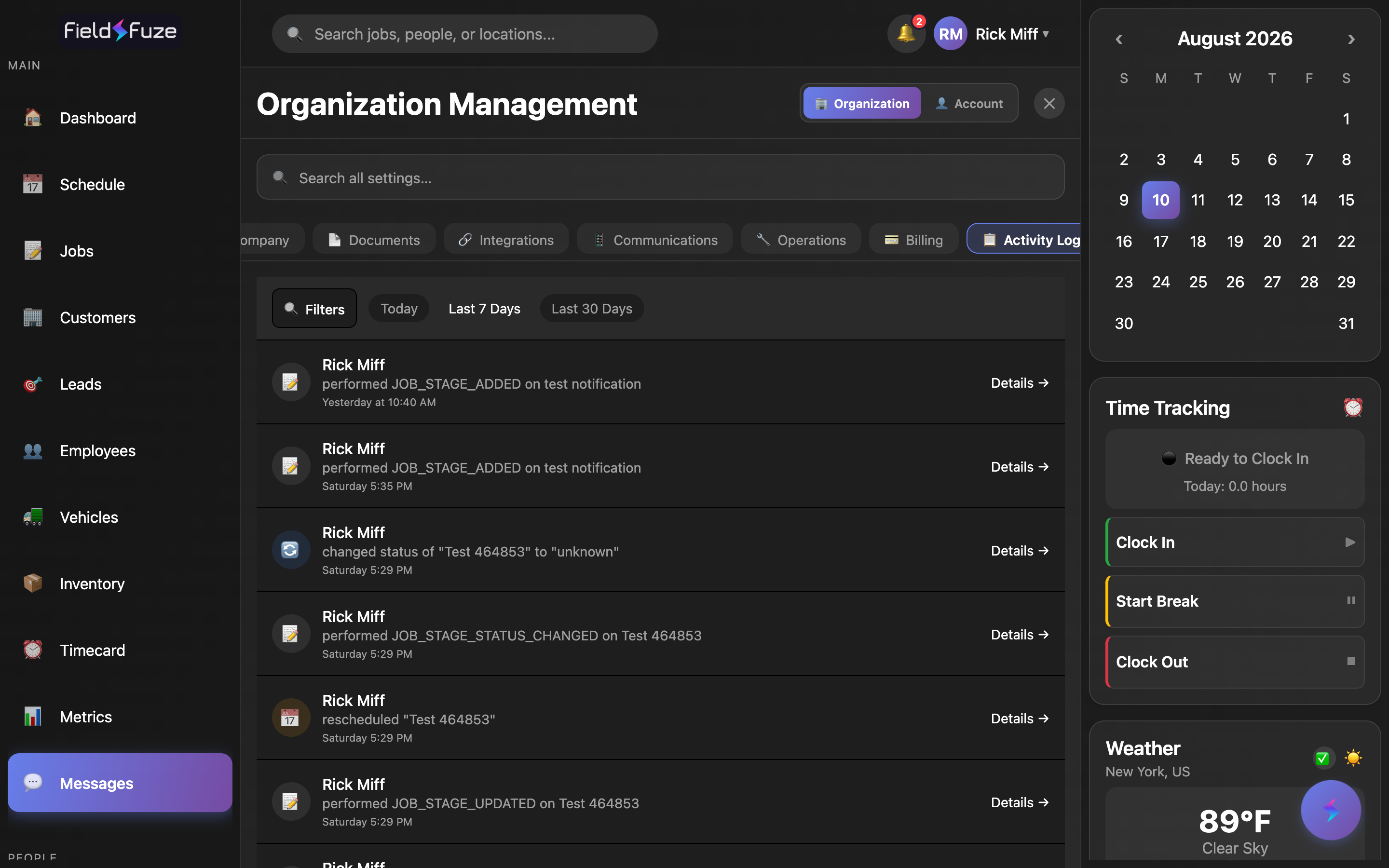The width and height of the screenshot is (1389, 868).
Task: Close the Organization Management panel
Action: coord(1049,103)
